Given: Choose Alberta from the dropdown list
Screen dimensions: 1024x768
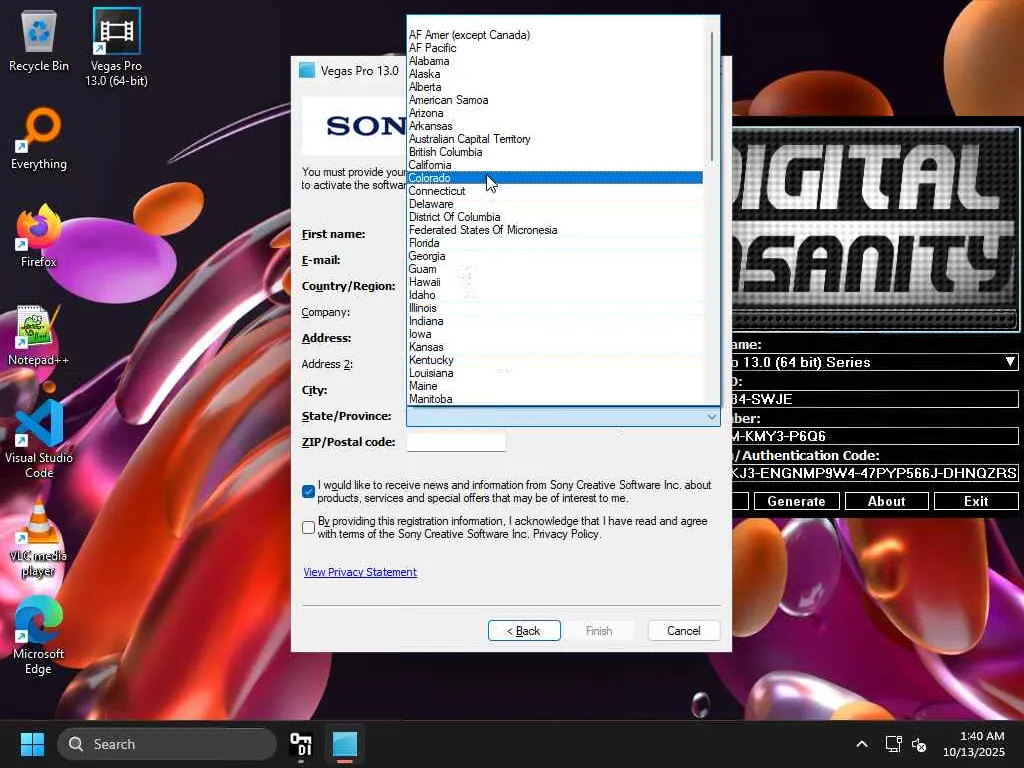Looking at the screenshot, I should click(x=554, y=87).
